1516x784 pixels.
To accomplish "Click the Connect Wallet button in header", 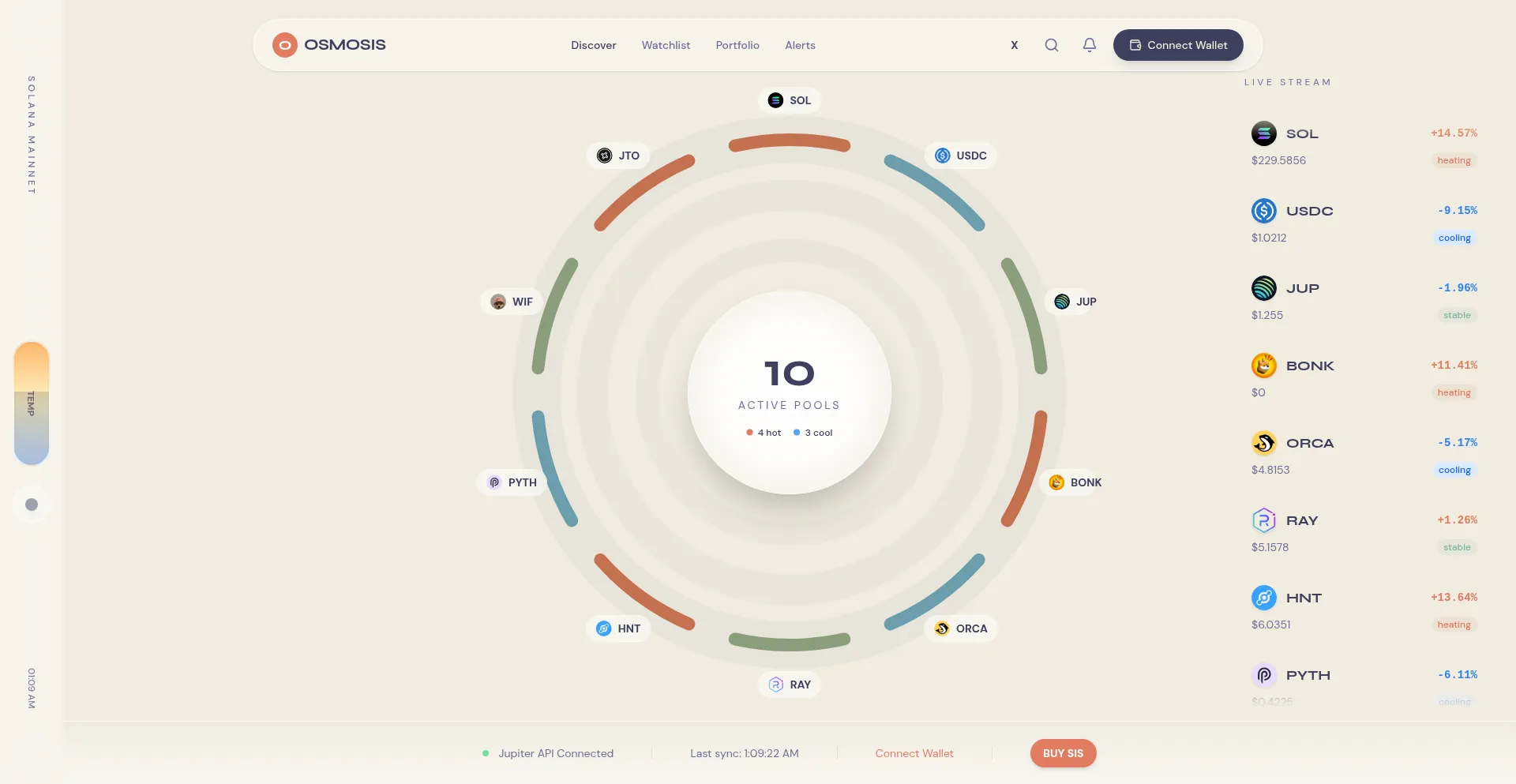I will pos(1177,45).
